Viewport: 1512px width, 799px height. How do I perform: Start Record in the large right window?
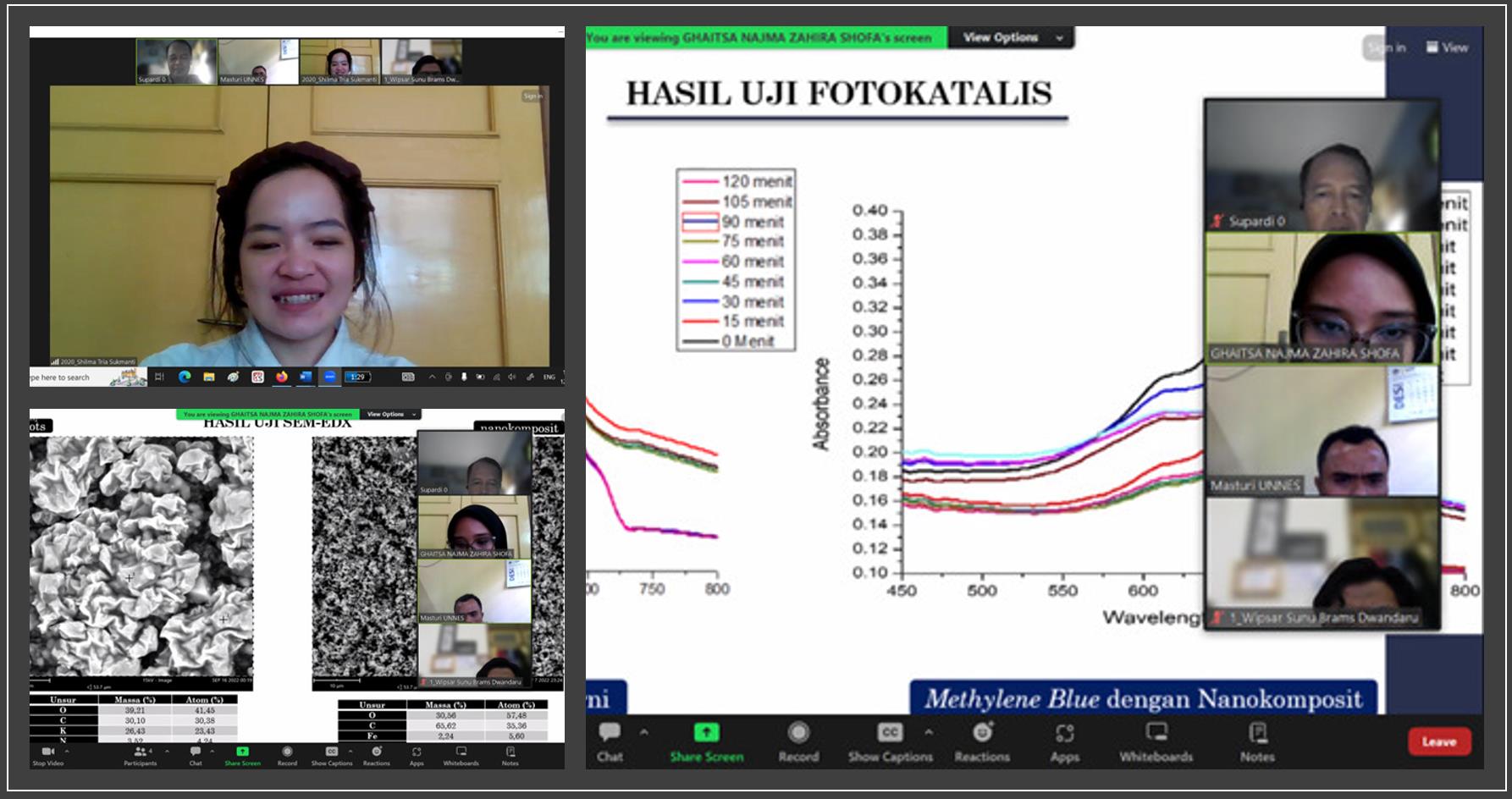coord(798,741)
